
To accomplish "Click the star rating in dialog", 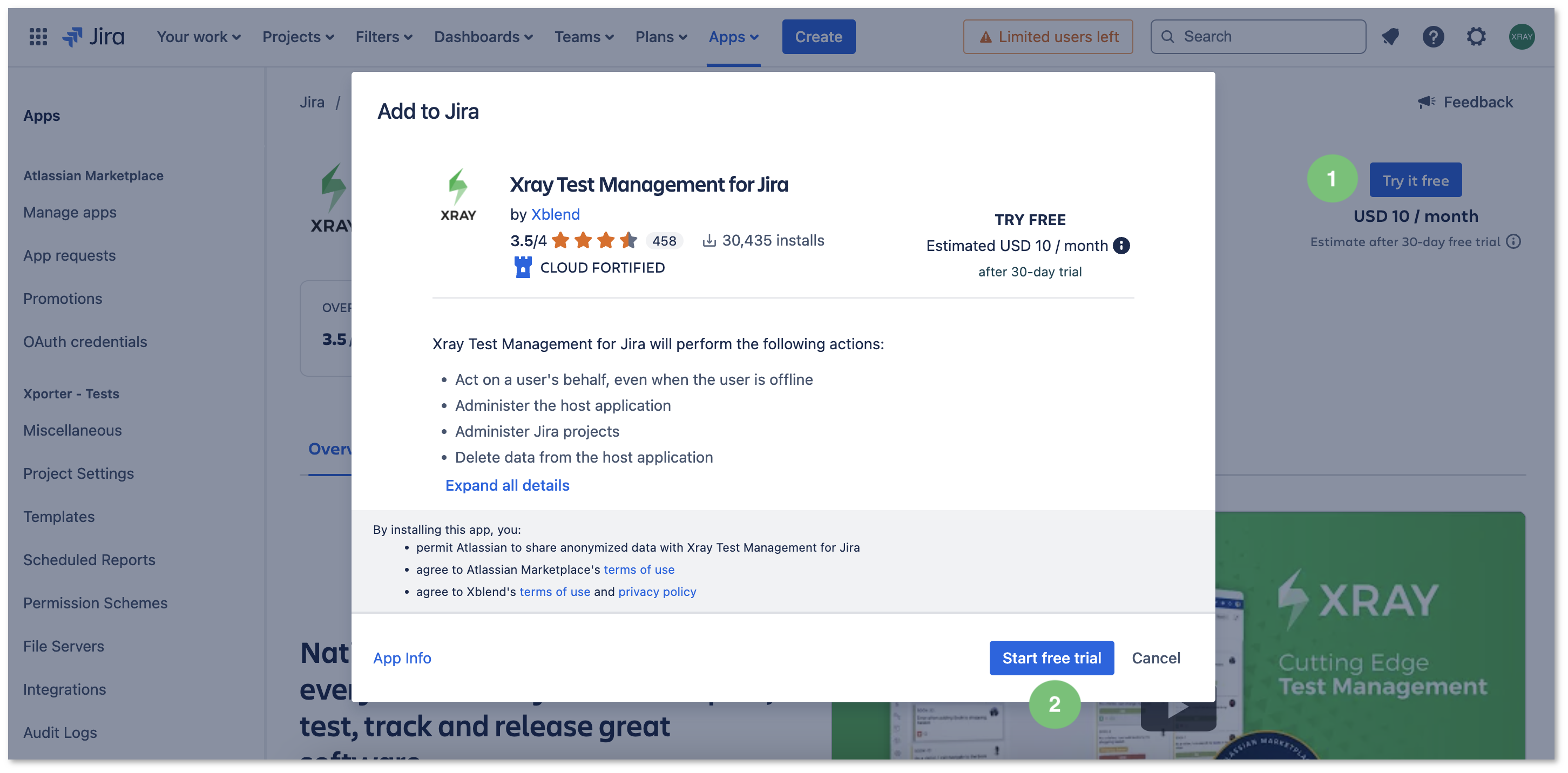I will point(594,240).
